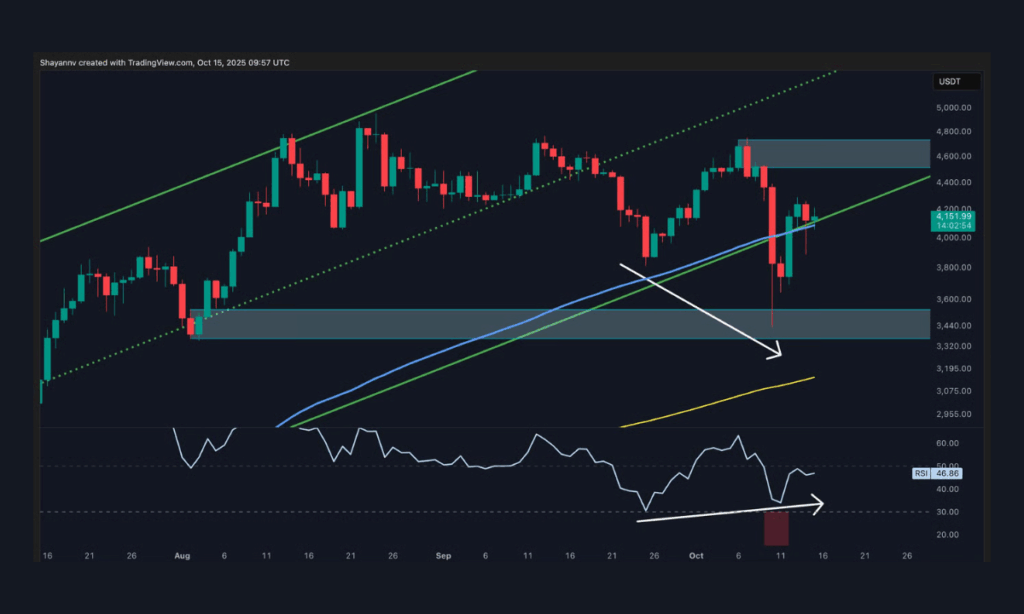Click the Sep label on time axis

coord(442,555)
